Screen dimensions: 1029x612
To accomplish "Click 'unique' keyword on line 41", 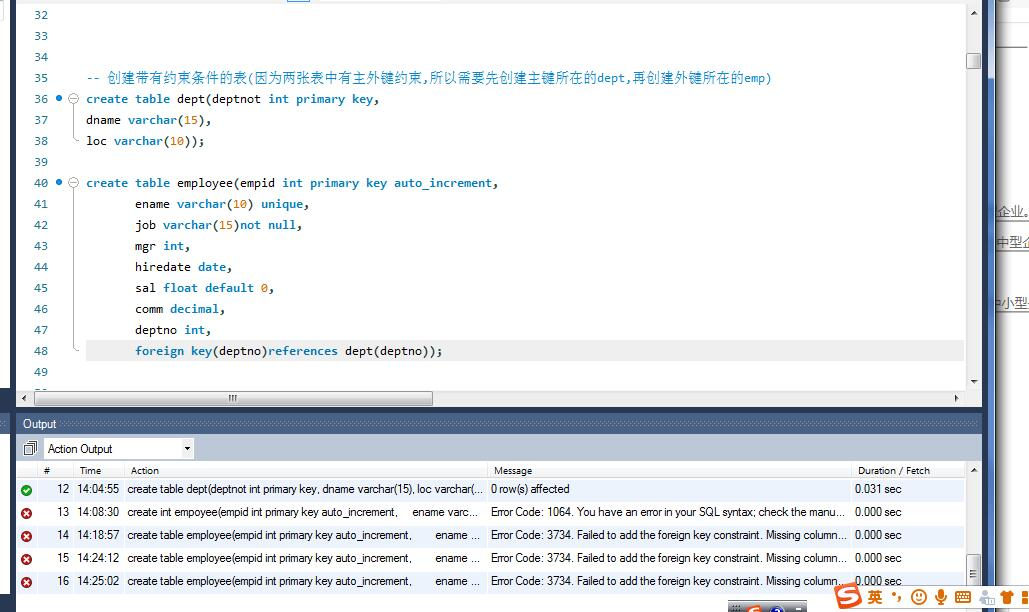I will [282, 204].
